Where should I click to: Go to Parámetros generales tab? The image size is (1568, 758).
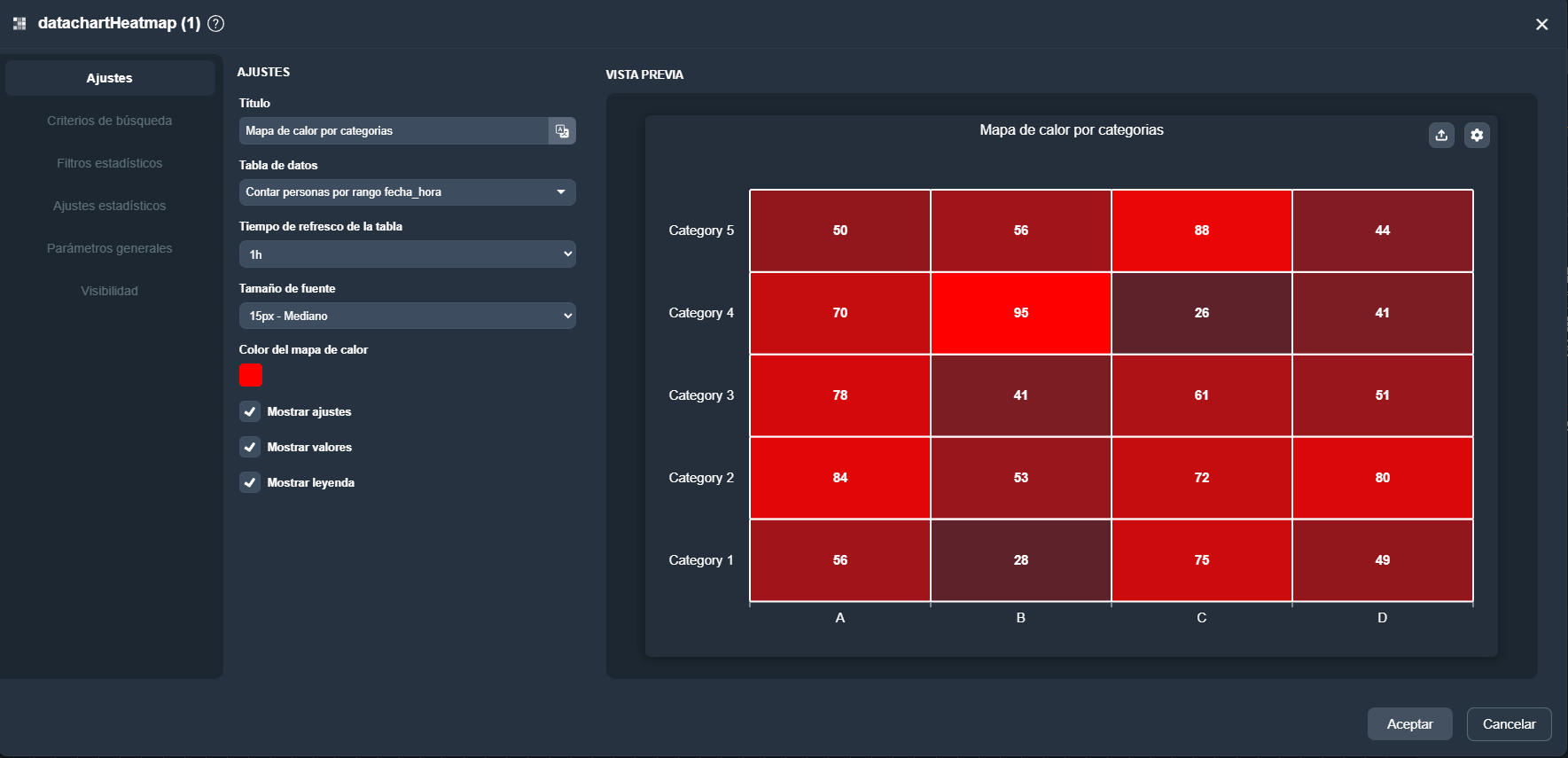click(x=110, y=248)
